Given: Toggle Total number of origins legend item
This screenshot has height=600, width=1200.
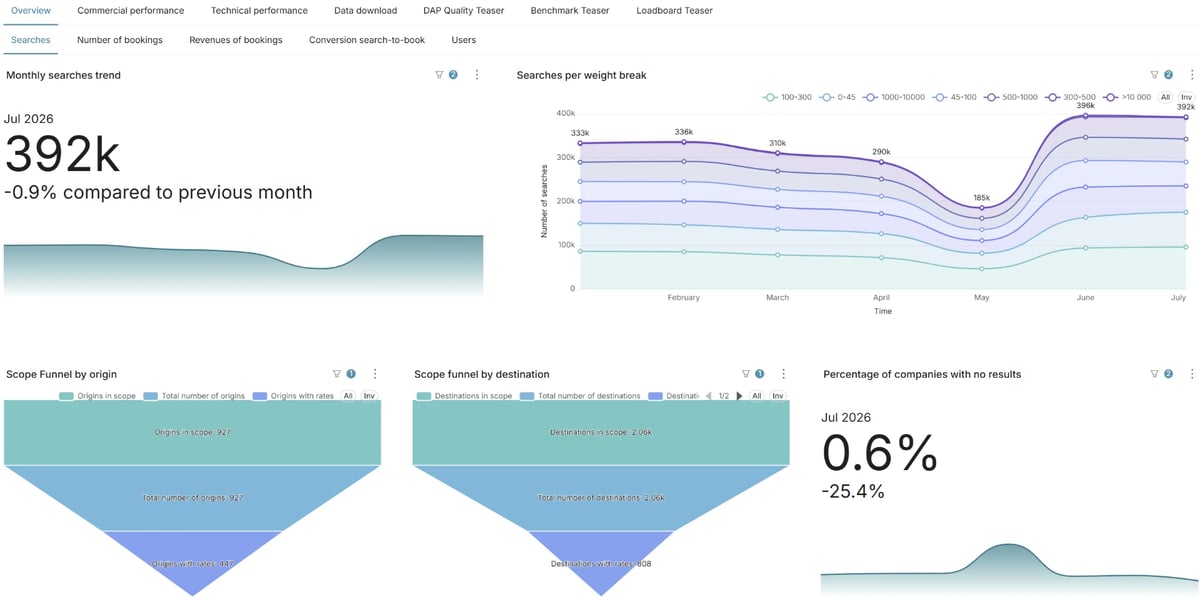Looking at the screenshot, I should point(195,396).
